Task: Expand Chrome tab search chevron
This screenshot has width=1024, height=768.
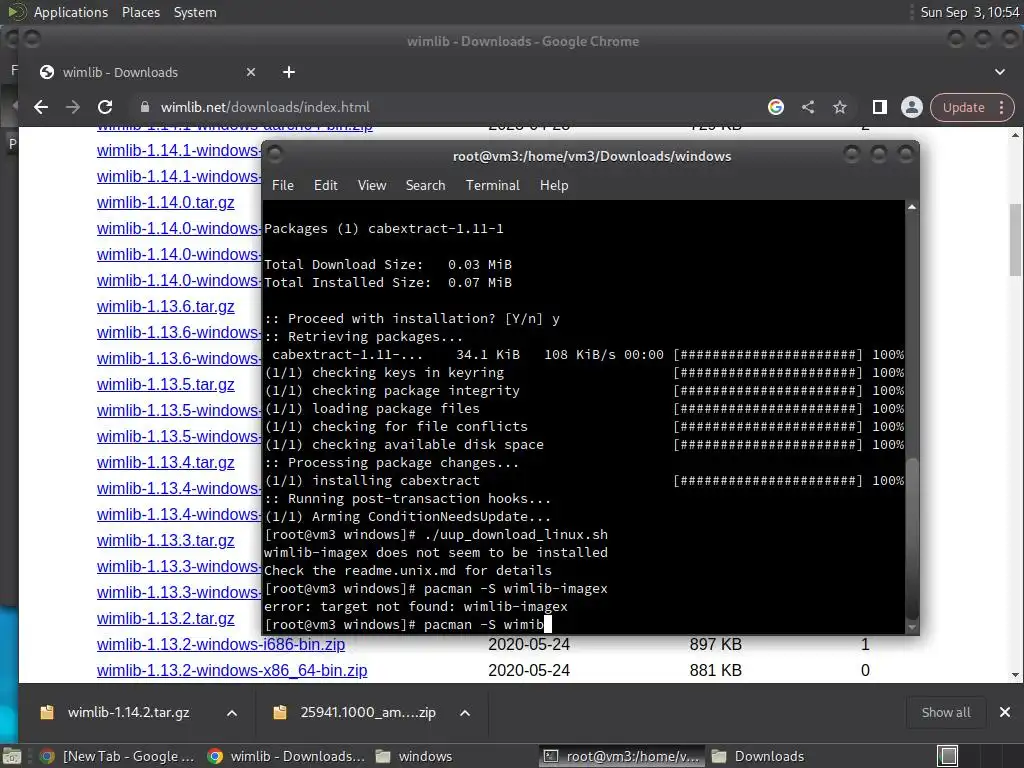Action: click(x=1000, y=72)
